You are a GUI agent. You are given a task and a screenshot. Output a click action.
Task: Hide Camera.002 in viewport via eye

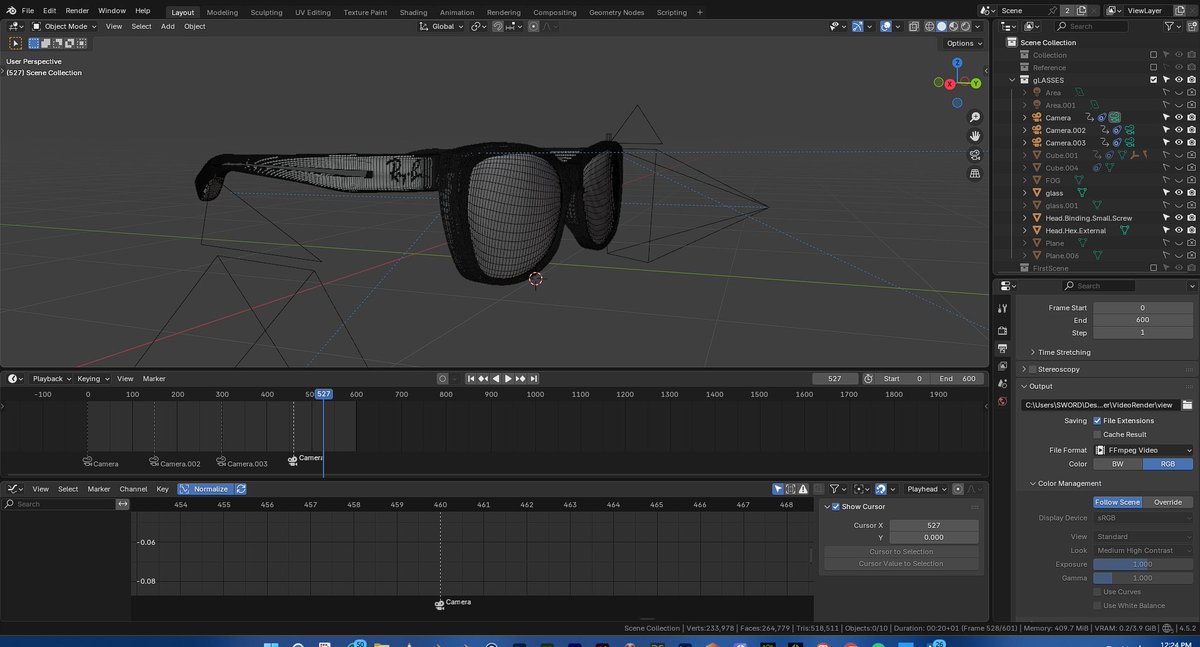(x=1179, y=130)
